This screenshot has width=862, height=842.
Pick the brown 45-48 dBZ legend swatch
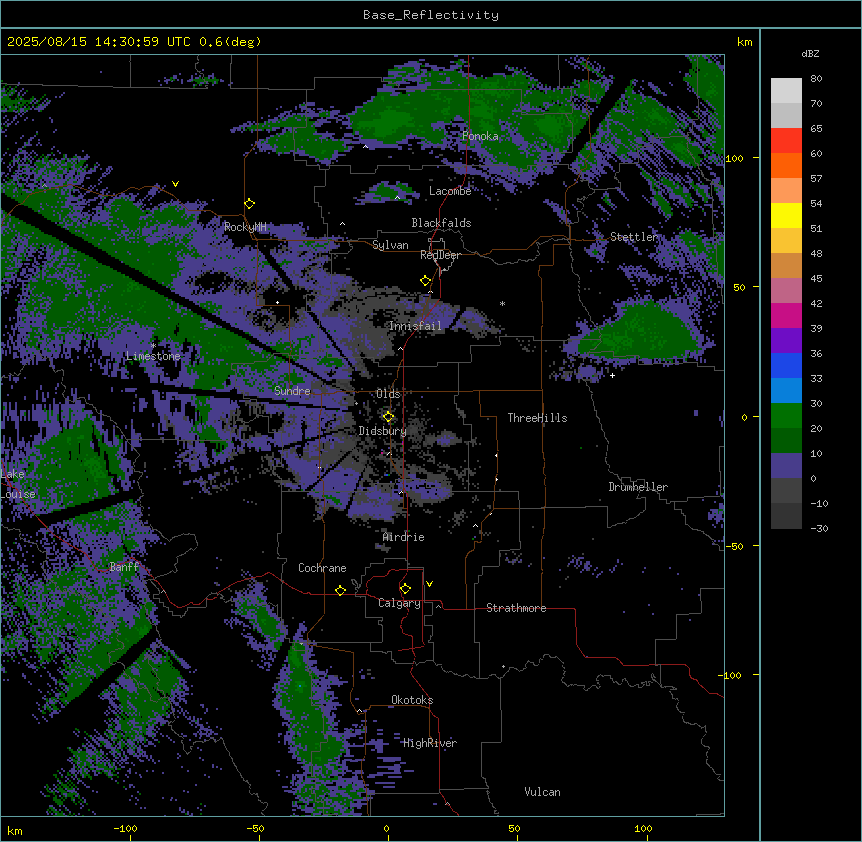click(786, 265)
